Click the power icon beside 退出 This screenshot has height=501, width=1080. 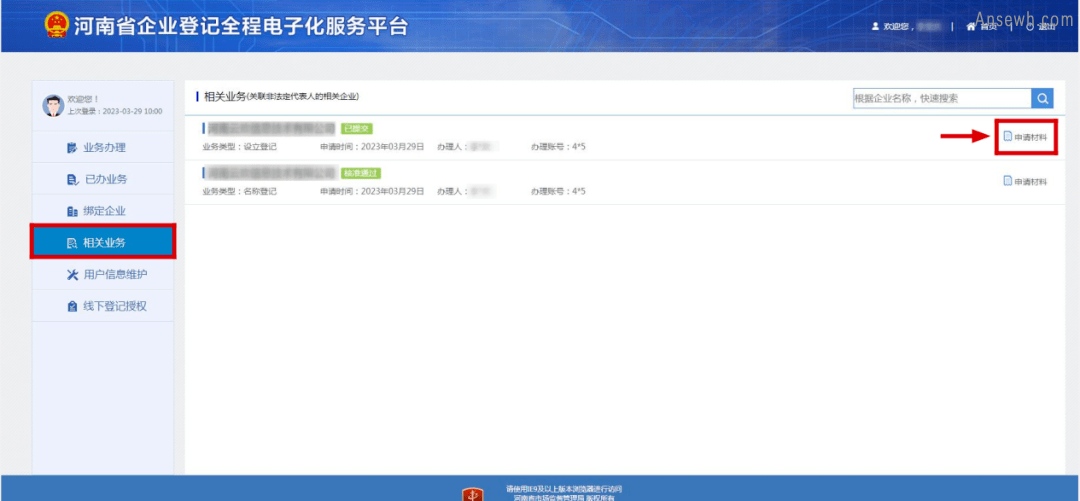pos(1029,27)
